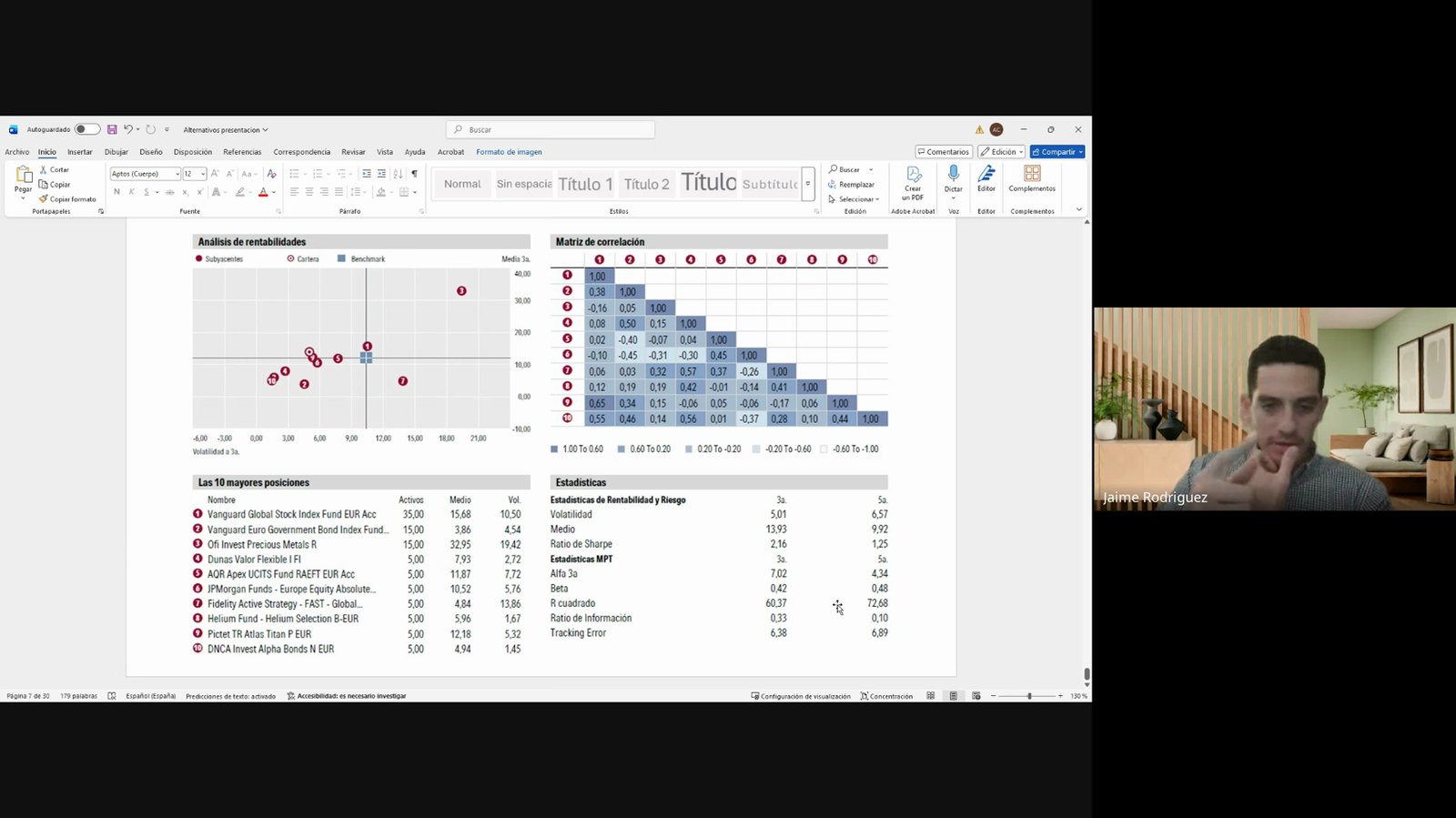Click the zoom slider in status bar
1456x818 pixels.
point(1029,696)
